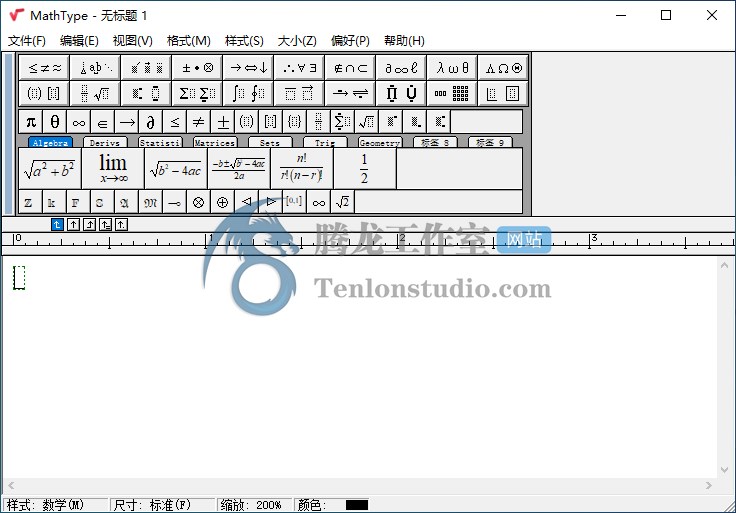Open the lowercase Greek letters palette
736x513 pixels.
click(x=452, y=68)
